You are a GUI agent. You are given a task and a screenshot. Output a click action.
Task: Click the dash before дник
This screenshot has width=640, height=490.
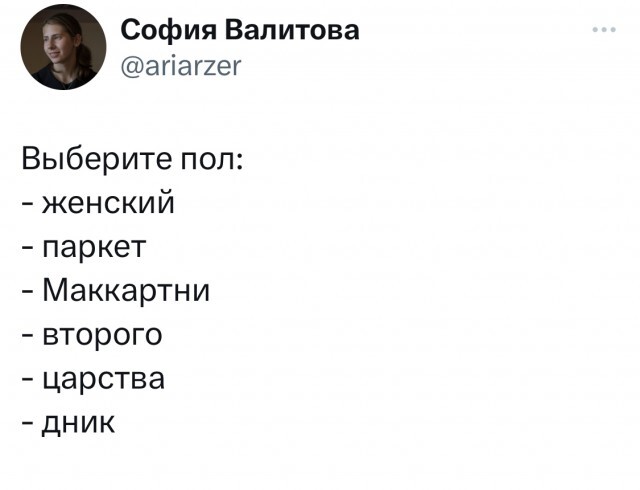coord(29,422)
